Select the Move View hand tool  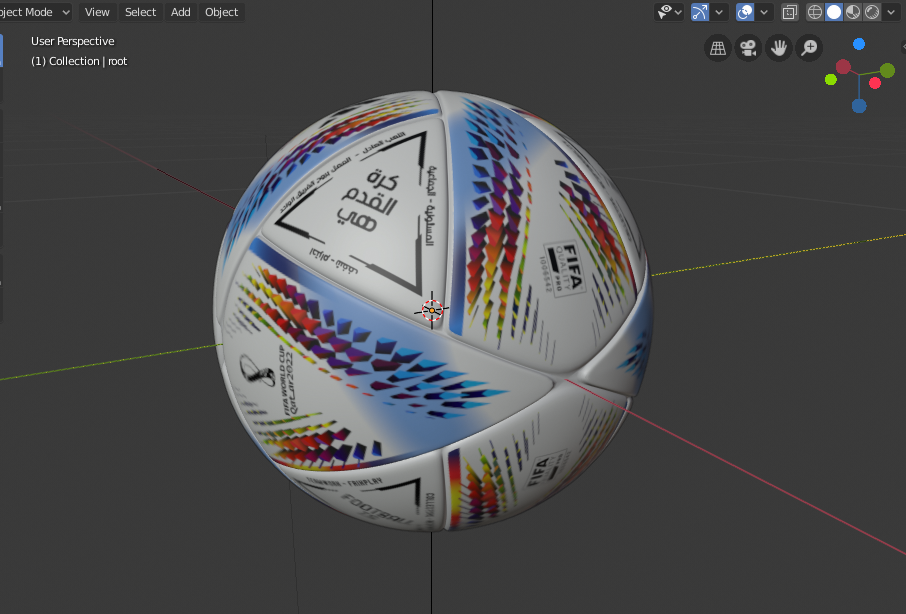click(x=778, y=47)
